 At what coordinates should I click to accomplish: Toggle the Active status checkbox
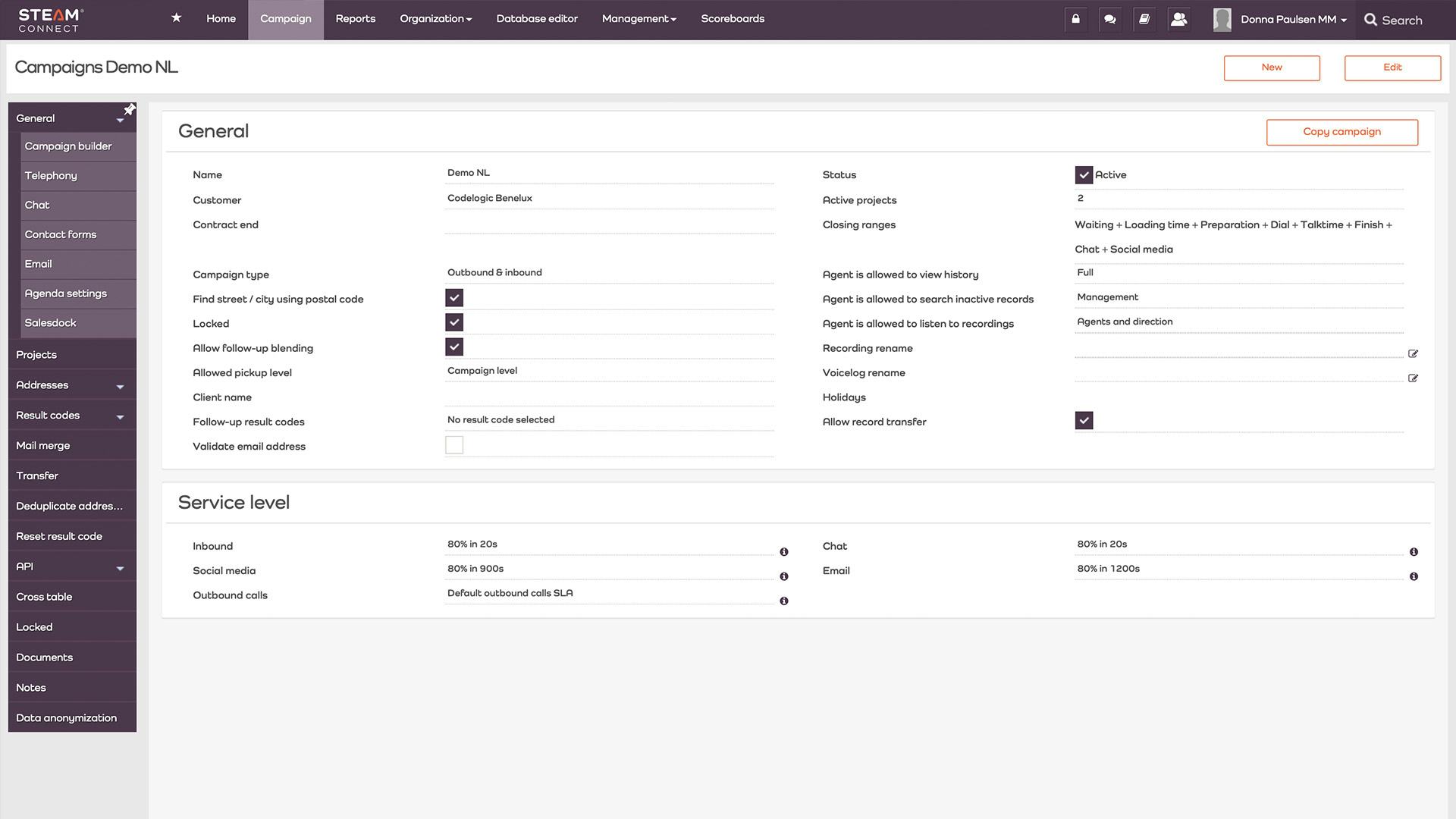pos(1084,174)
